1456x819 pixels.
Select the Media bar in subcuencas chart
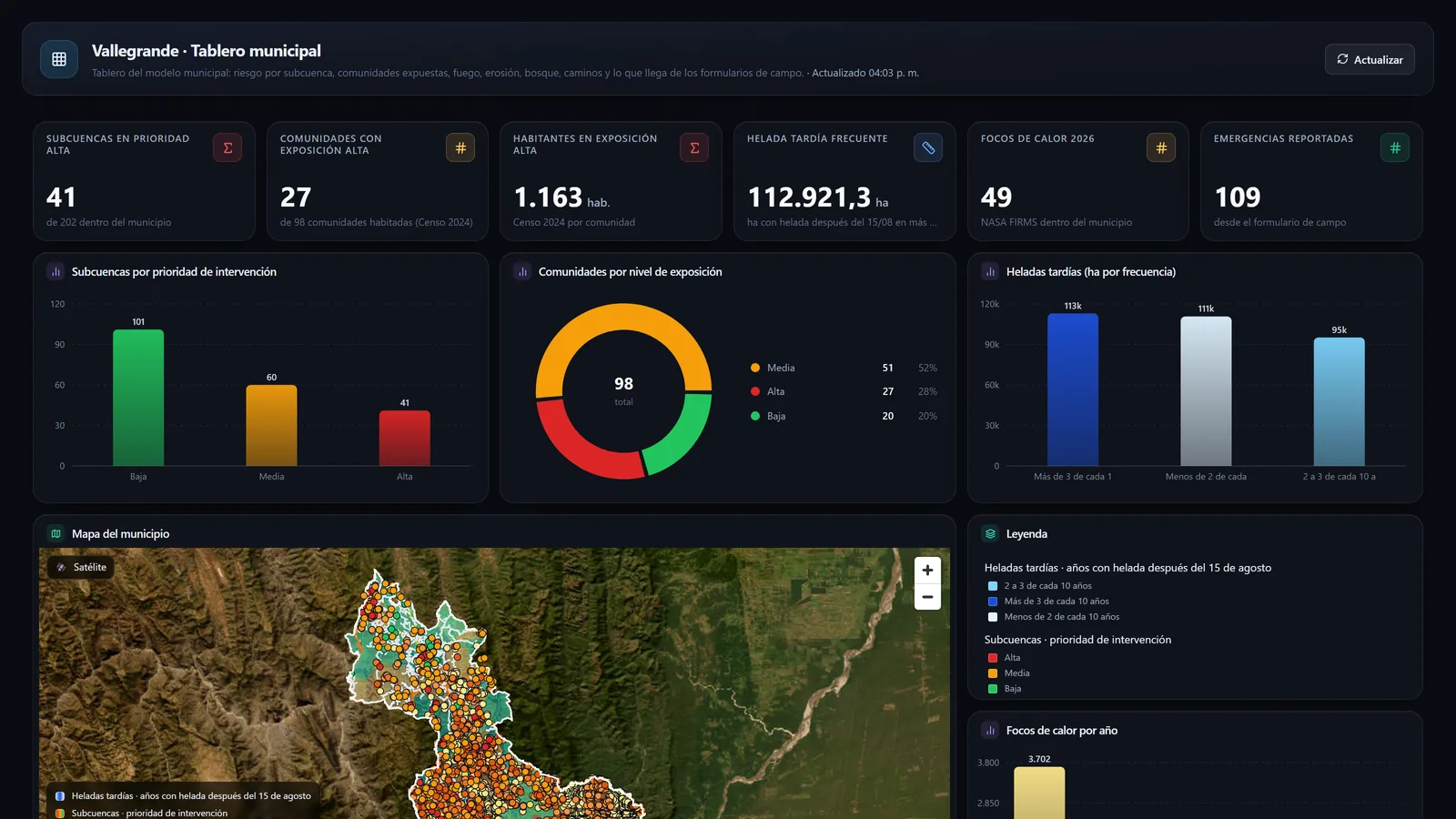pos(271,425)
